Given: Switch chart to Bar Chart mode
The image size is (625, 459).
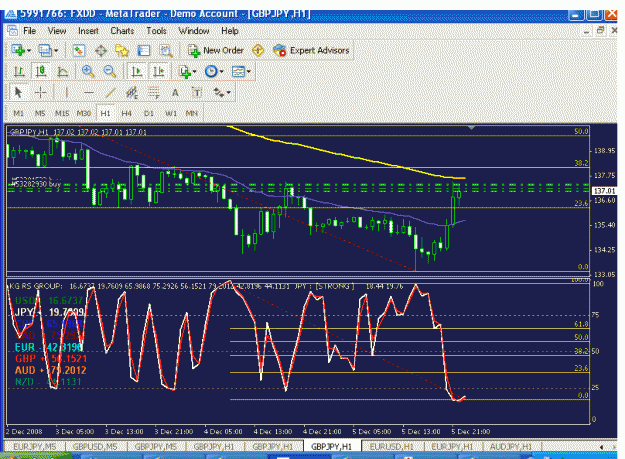Looking at the screenshot, I should 19,72.
